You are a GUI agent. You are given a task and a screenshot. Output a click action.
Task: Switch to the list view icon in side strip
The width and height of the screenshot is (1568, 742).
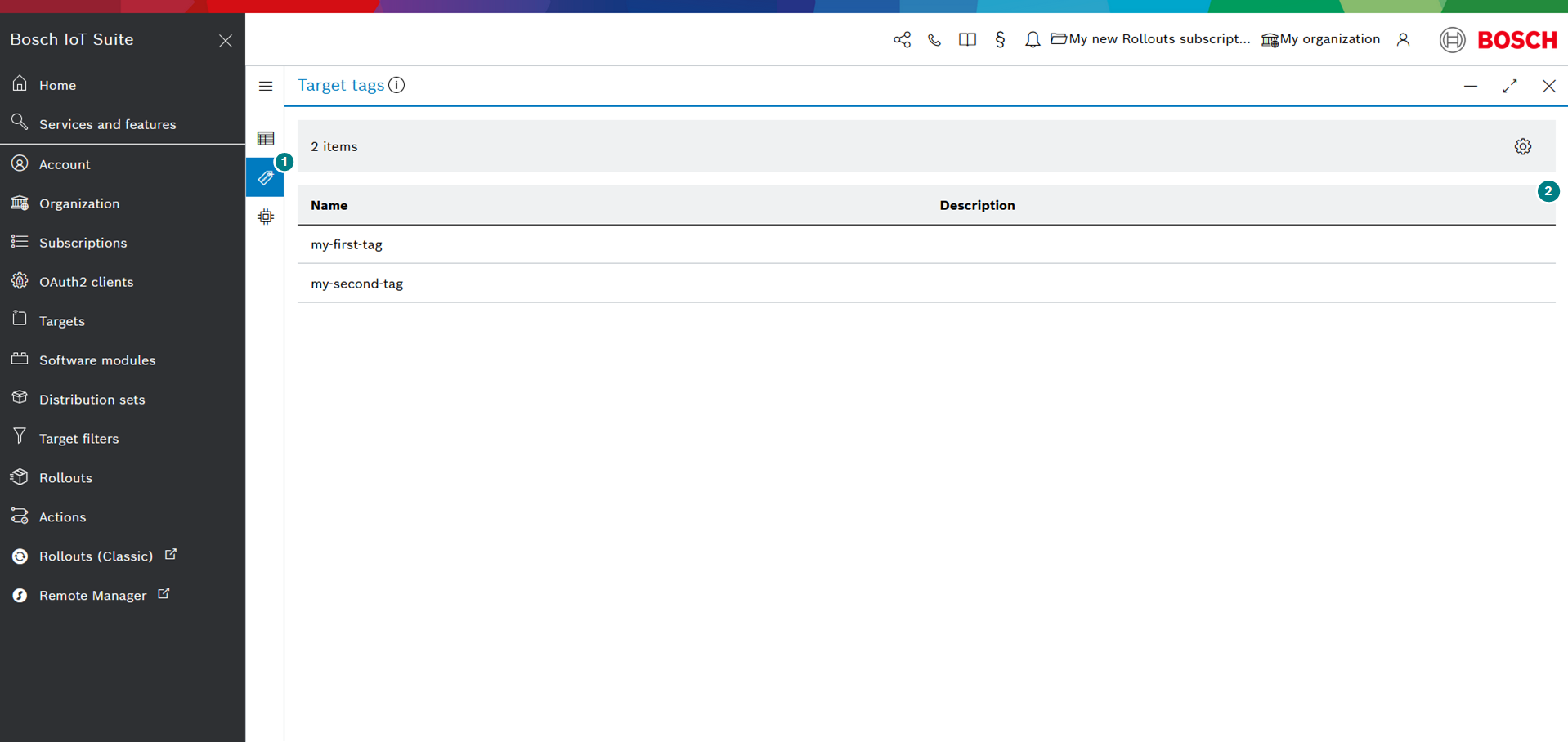coord(266,138)
